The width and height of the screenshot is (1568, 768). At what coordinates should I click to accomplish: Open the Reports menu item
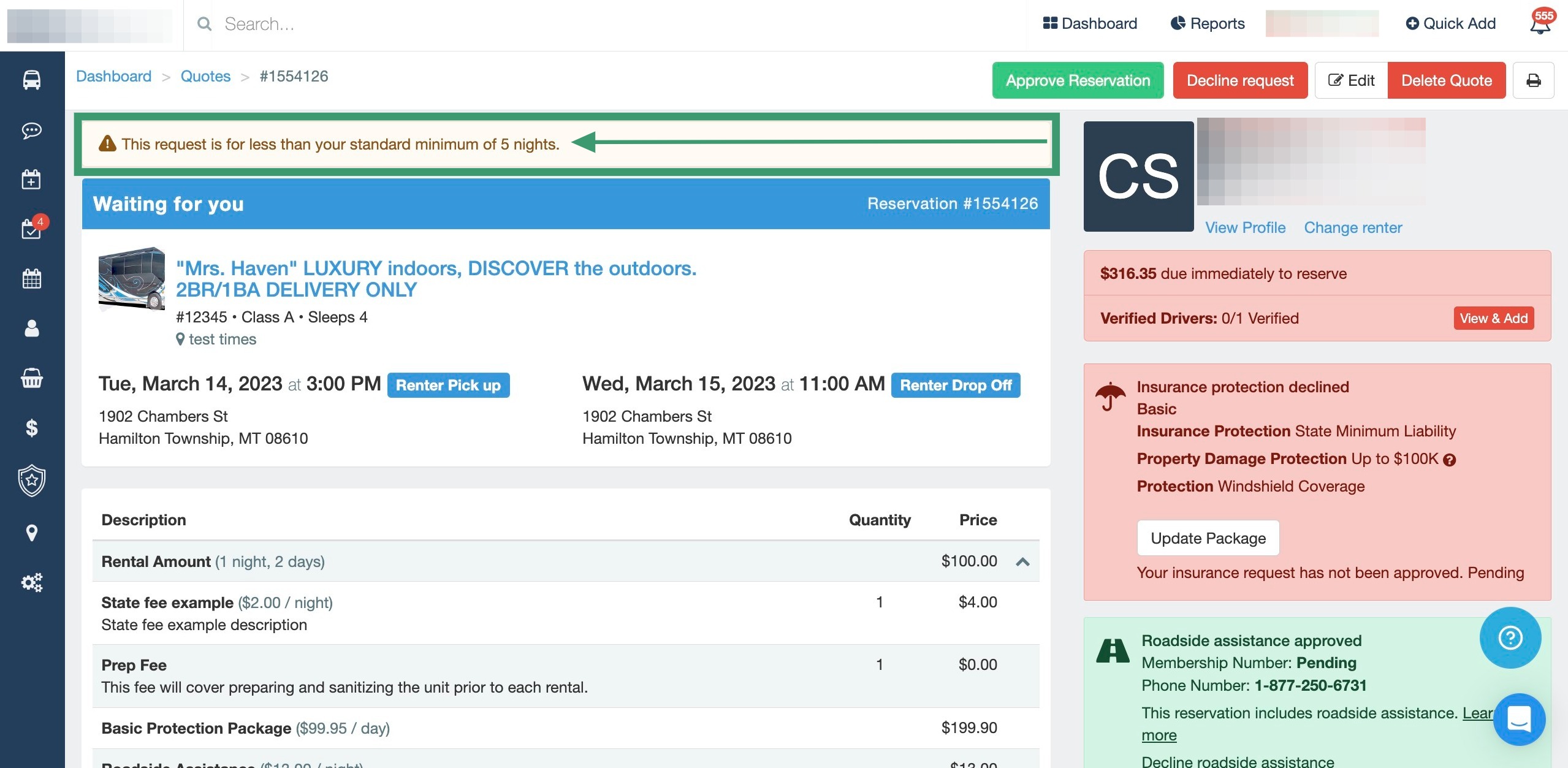pyautogui.click(x=1208, y=24)
